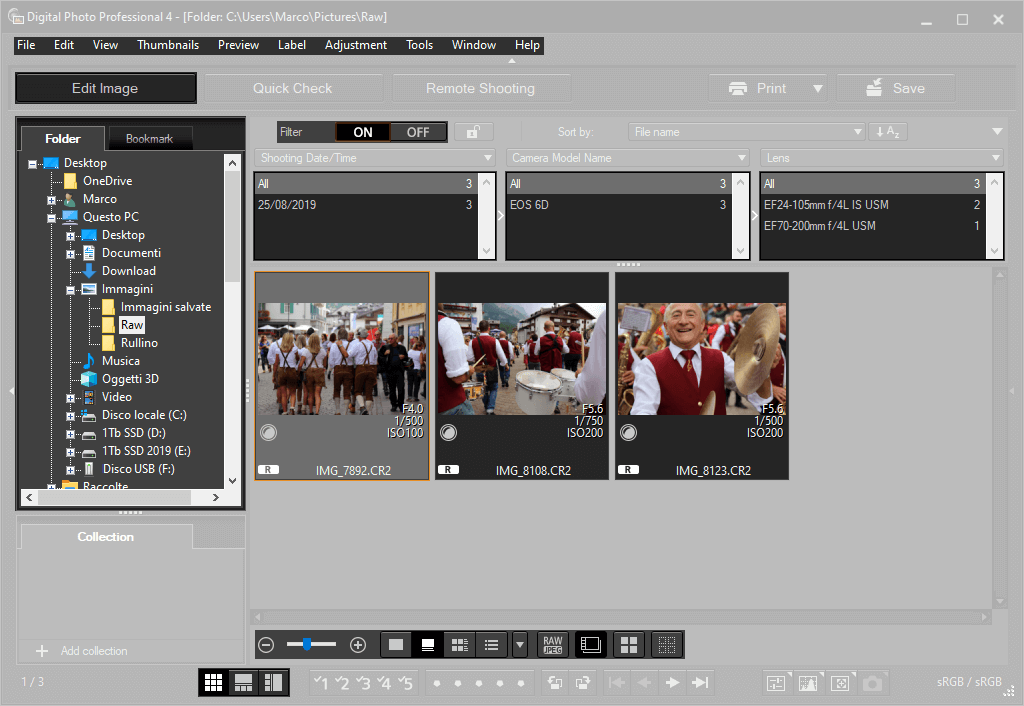Open Print button dropdown arrow
This screenshot has height=706, width=1024.
818,88
